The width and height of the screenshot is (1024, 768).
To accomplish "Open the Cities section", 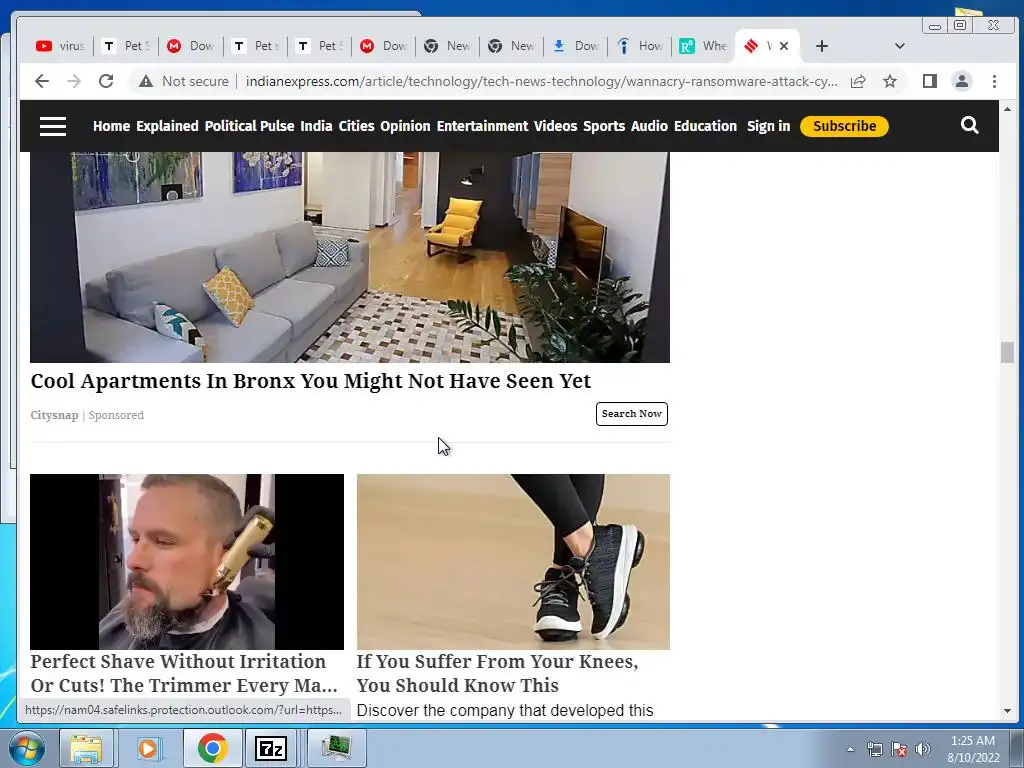I will [356, 126].
